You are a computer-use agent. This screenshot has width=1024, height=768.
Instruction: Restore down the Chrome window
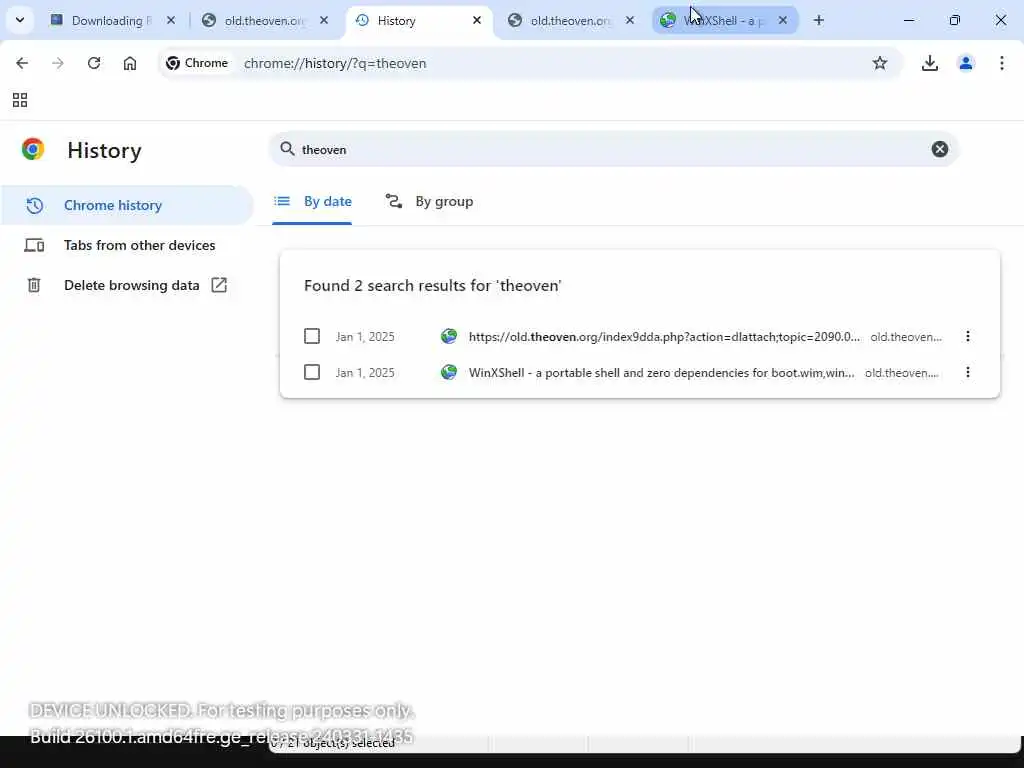[x=954, y=20]
